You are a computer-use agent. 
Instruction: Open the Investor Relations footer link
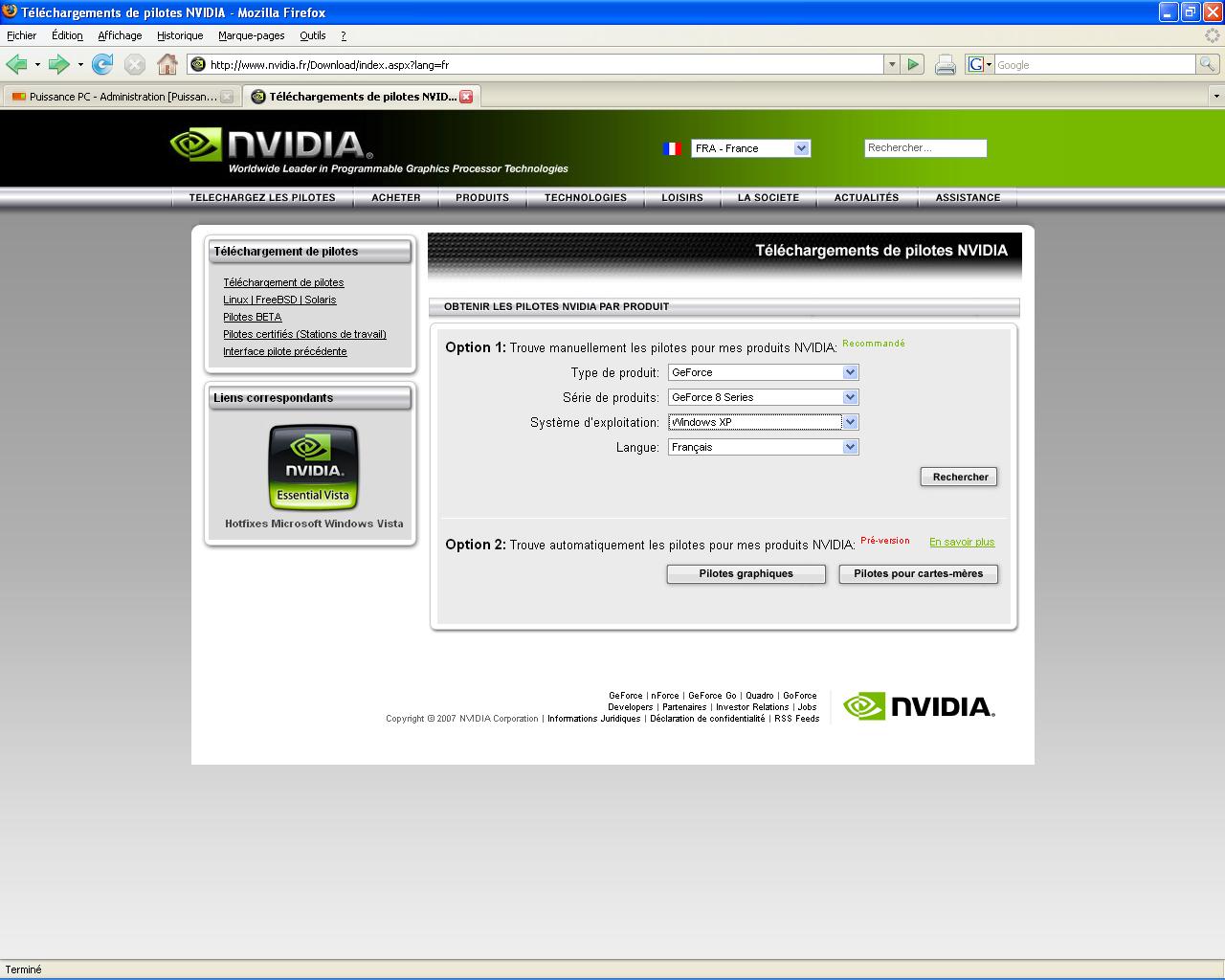pyautogui.click(x=752, y=707)
